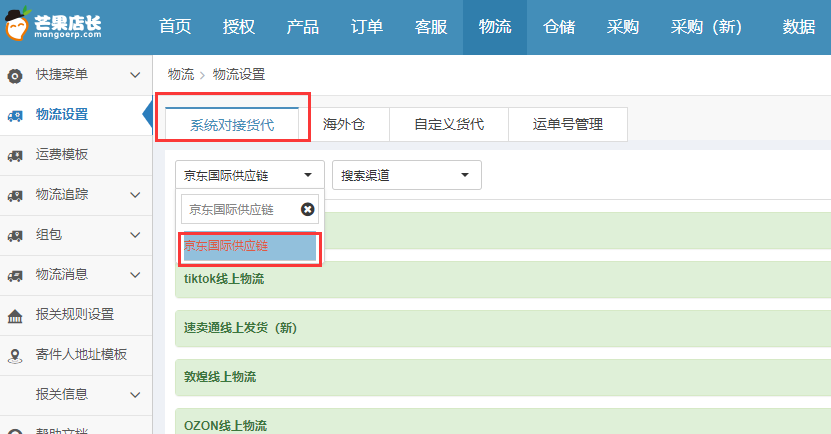Open the 采购（新）menu
831x434 pixels.
pyautogui.click(x=706, y=26)
